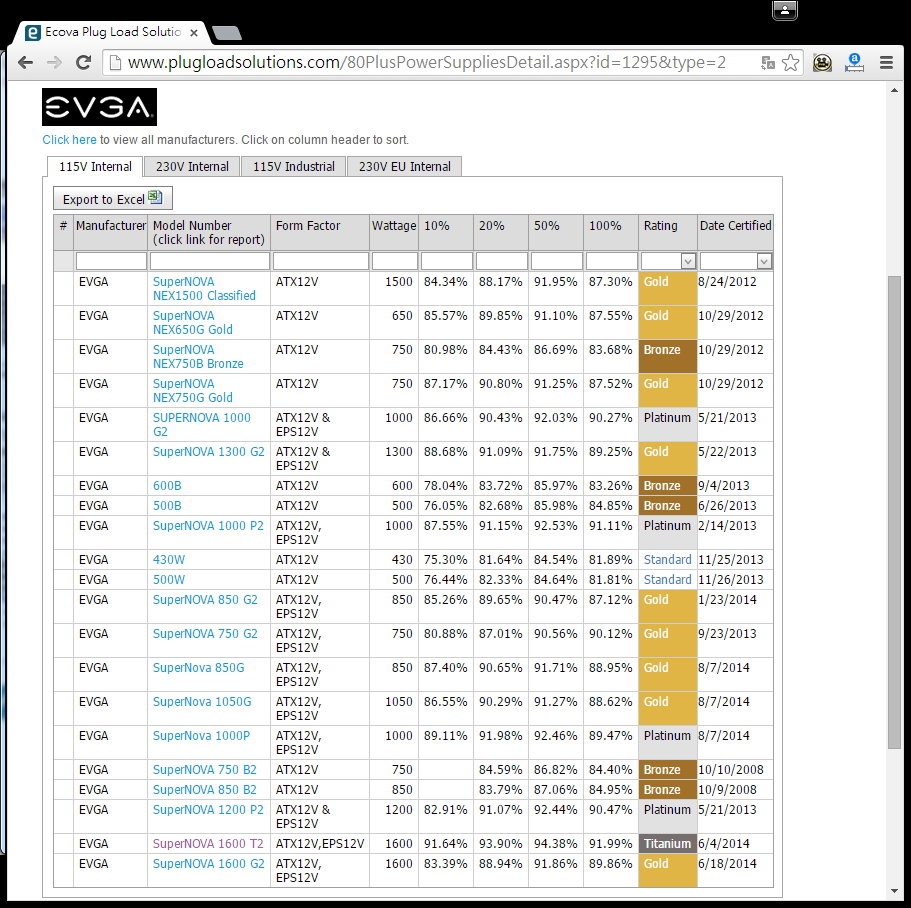
Task: Open SuperNova 1050G report link
Action: click(202, 702)
